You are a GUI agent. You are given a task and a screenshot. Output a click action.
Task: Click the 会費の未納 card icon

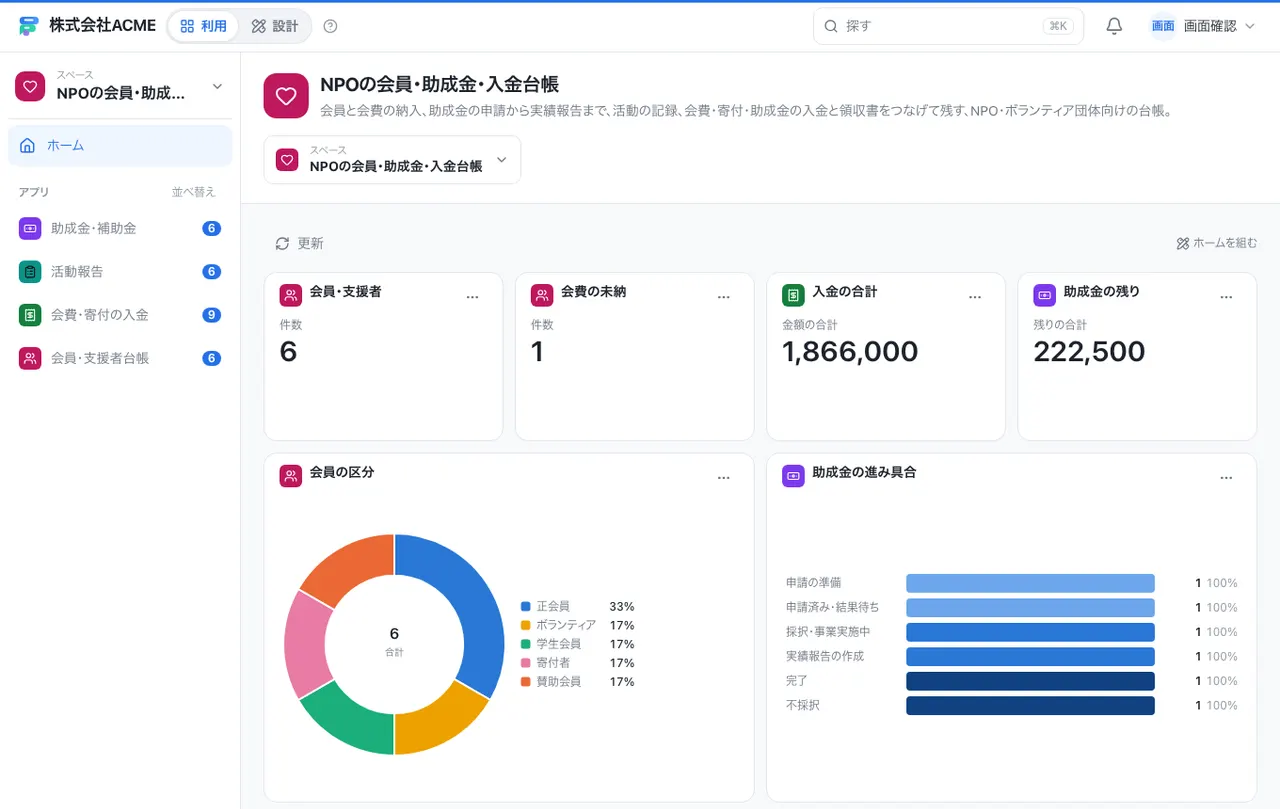(x=542, y=295)
